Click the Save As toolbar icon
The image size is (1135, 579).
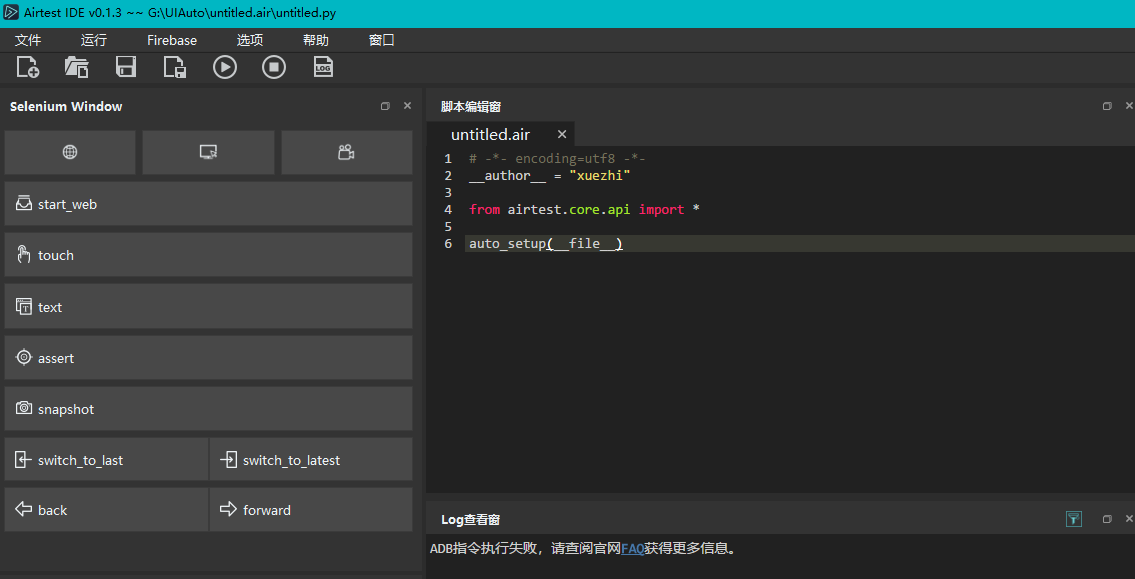pos(175,67)
